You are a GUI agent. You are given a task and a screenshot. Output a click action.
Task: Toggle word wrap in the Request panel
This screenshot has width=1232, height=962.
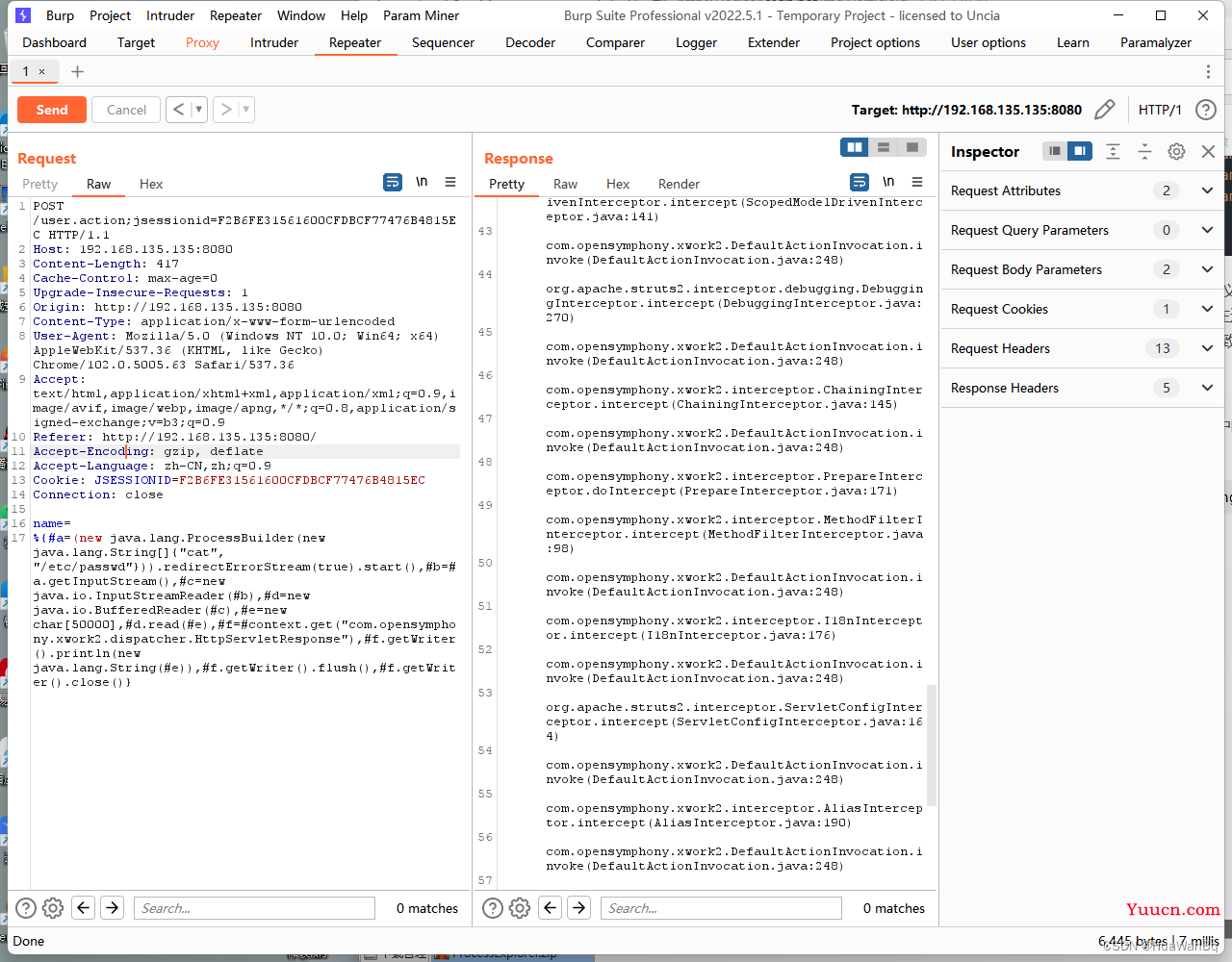click(x=393, y=182)
